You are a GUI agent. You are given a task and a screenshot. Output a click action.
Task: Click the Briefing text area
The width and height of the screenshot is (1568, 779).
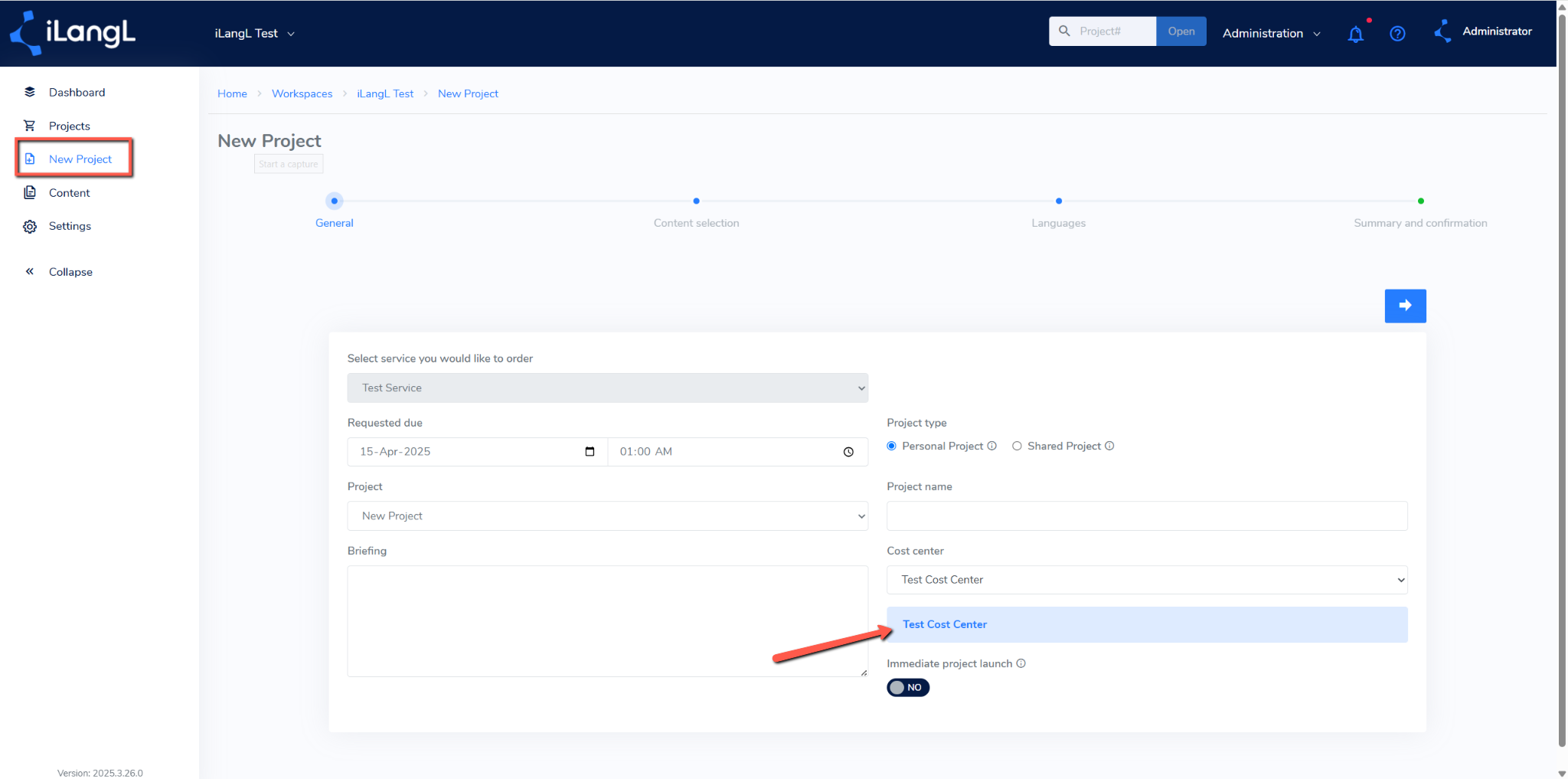(607, 621)
